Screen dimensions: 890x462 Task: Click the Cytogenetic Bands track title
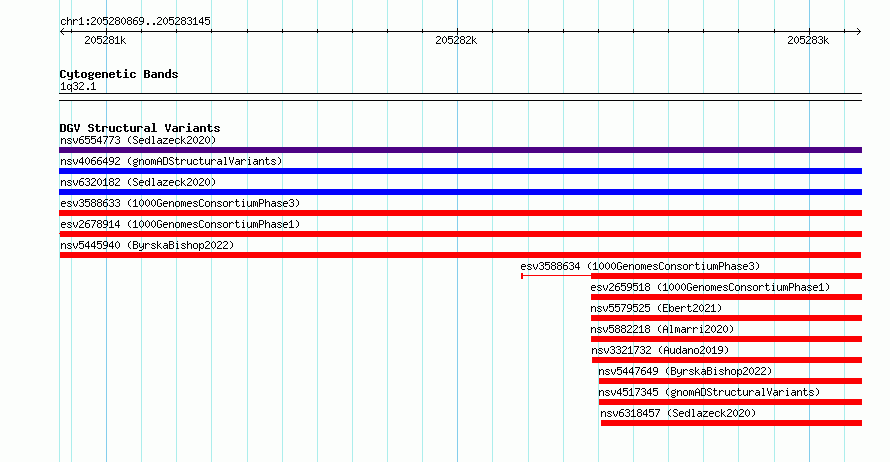click(x=119, y=74)
